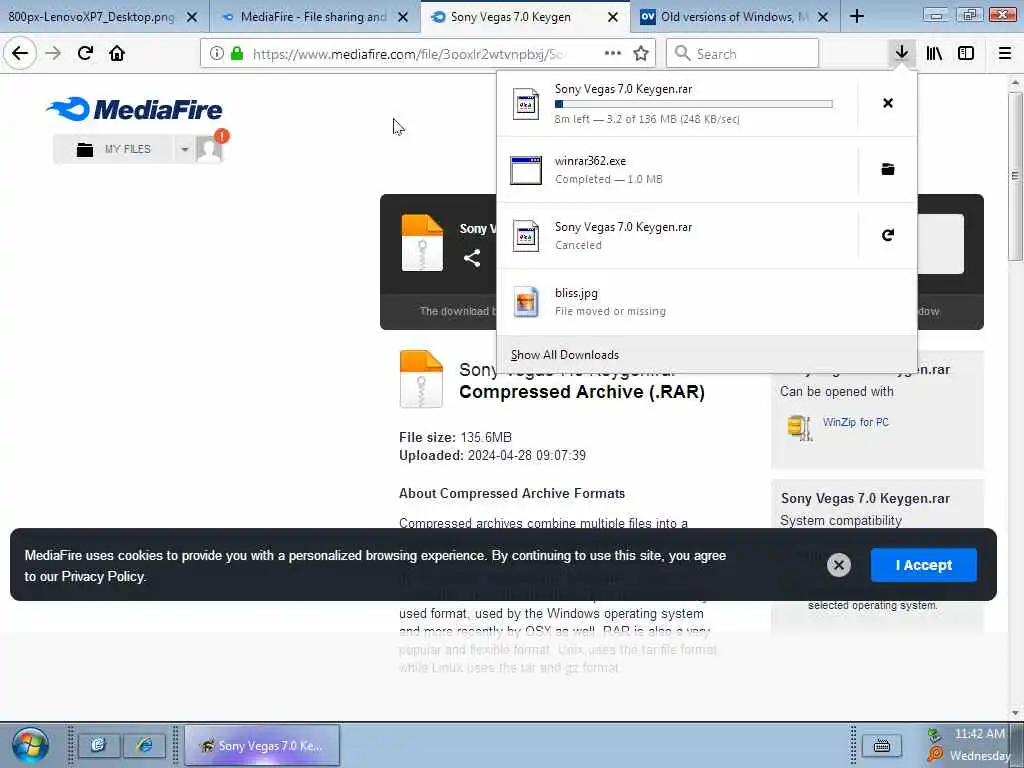Reload the current MediaFire page
This screenshot has height=768, width=1024.
85,53
